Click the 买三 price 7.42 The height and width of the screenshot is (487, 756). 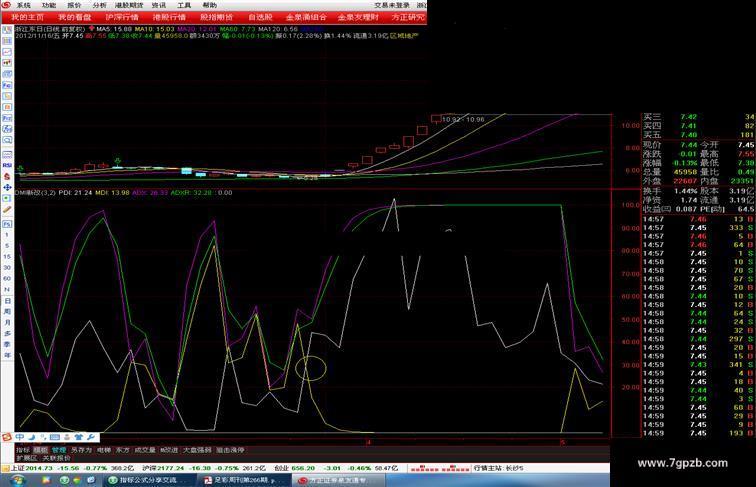(688, 117)
